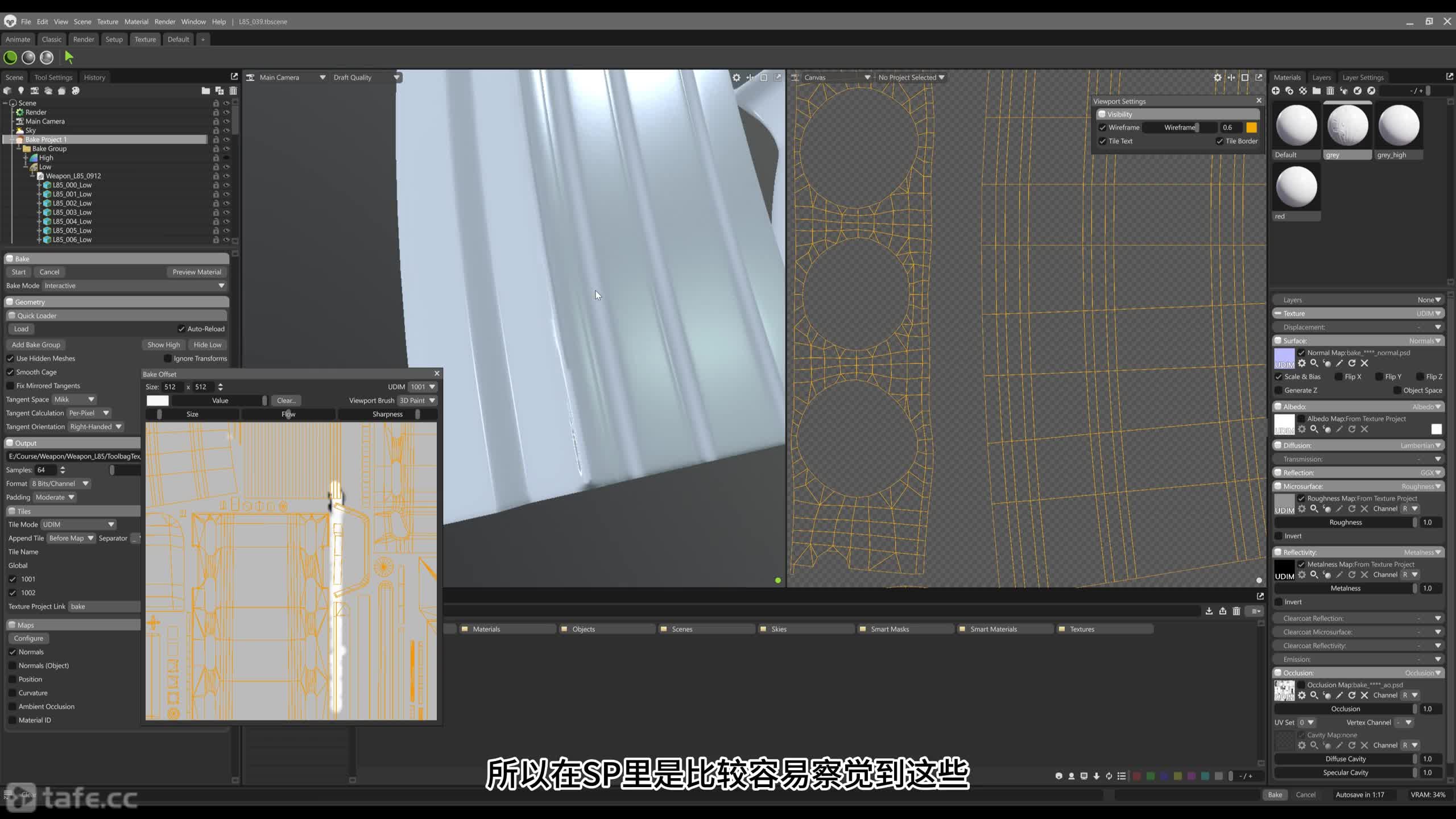Open Format 8 Bits/Channel dropdown
Viewport: 1456px width, 819px height.
(x=60, y=483)
